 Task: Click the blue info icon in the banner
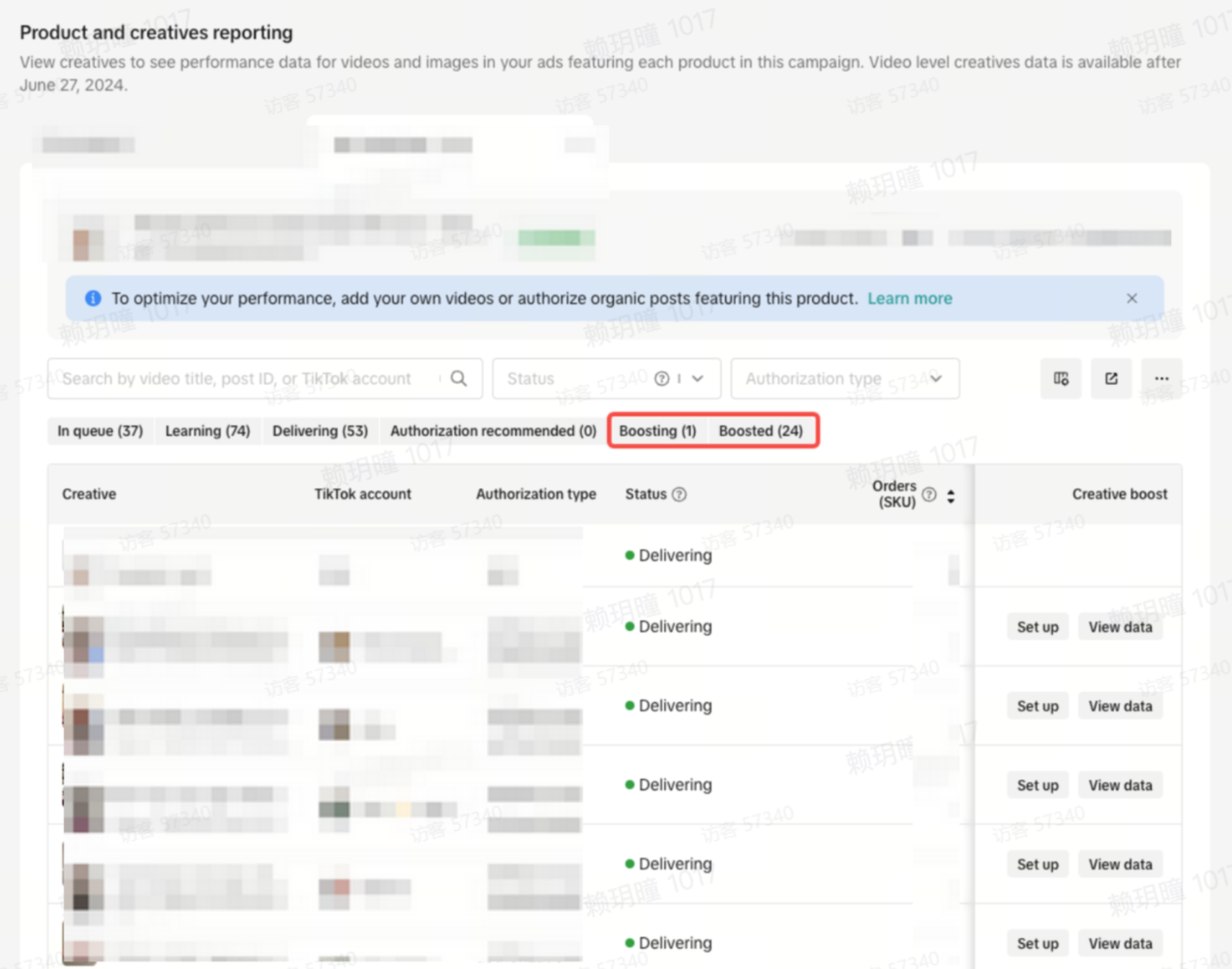coord(93,298)
